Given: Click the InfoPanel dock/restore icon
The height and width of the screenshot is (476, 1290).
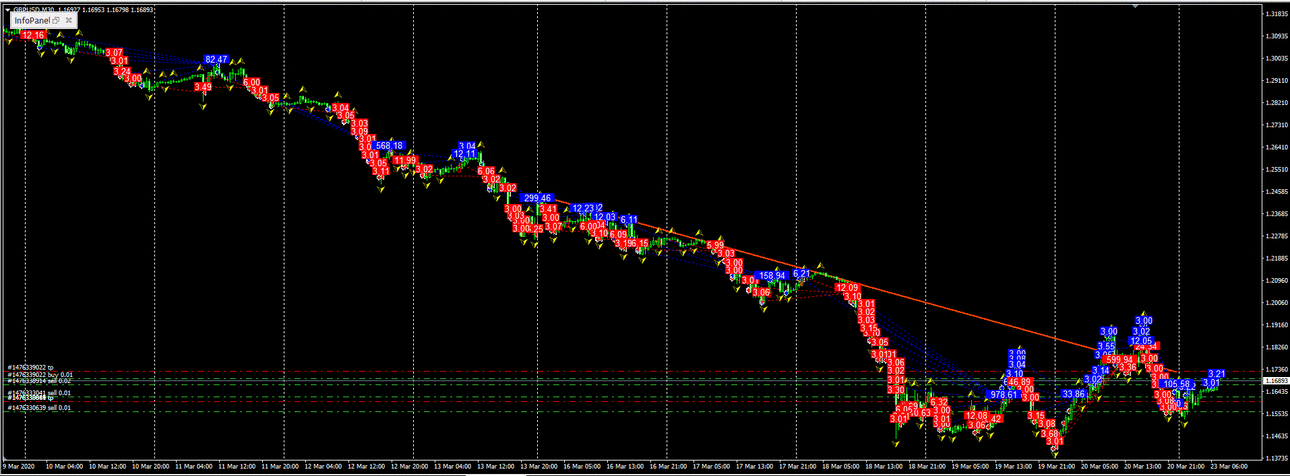Looking at the screenshot, I should pos(56,20).
